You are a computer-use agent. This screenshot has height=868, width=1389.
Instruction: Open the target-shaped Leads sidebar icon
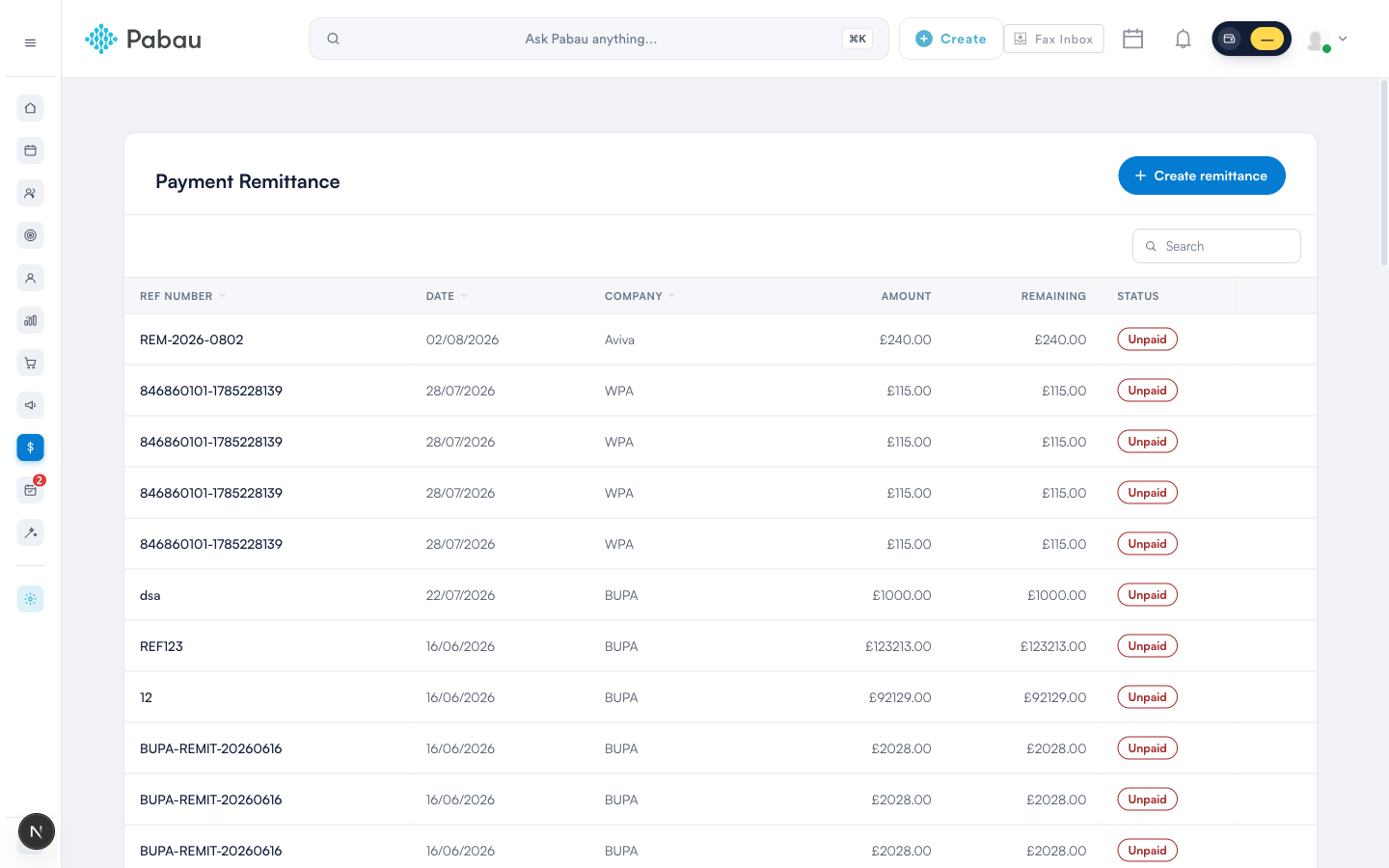pos(30,235)
